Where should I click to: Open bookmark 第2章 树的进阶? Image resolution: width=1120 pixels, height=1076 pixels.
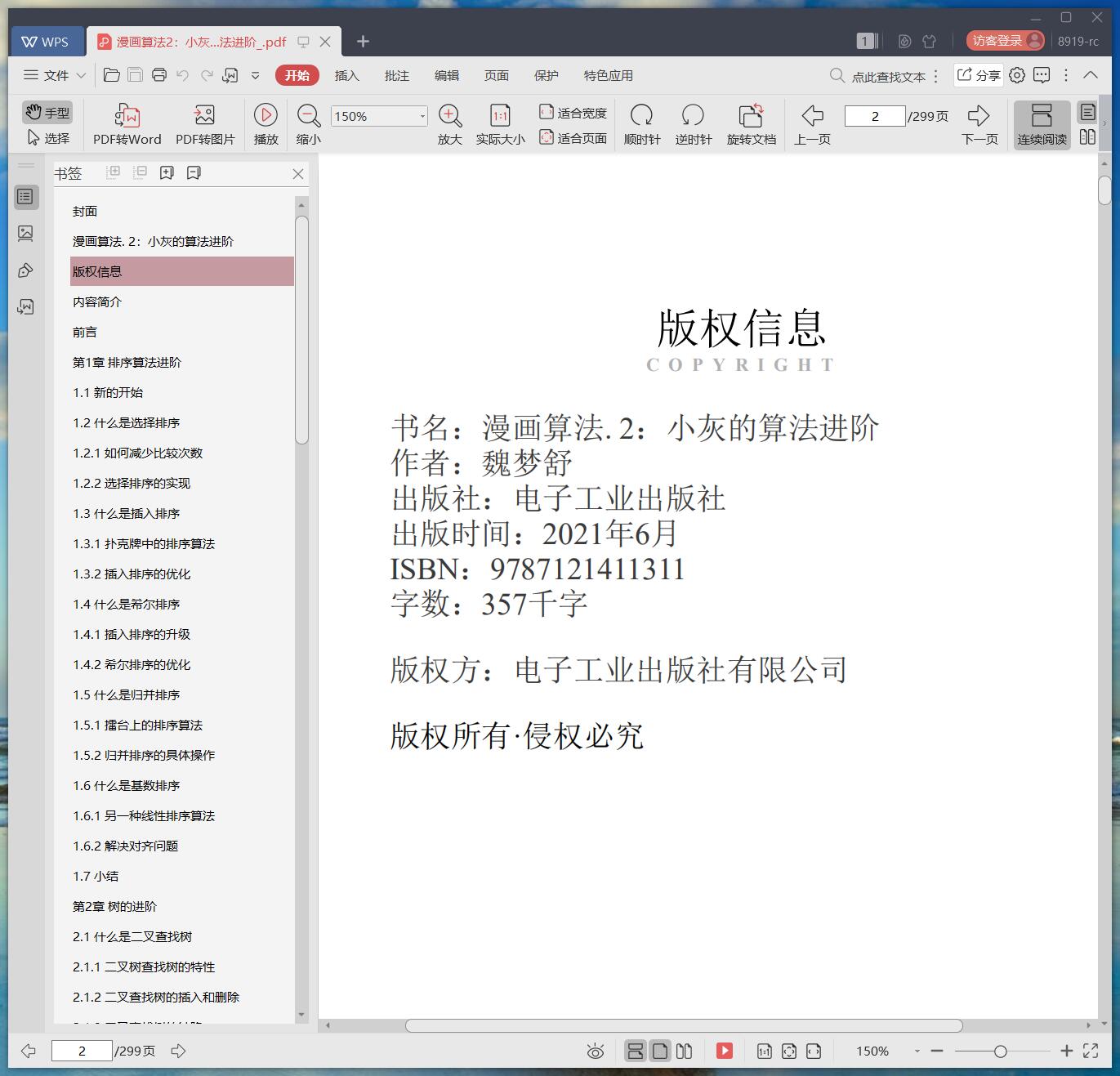coord(114,907)
